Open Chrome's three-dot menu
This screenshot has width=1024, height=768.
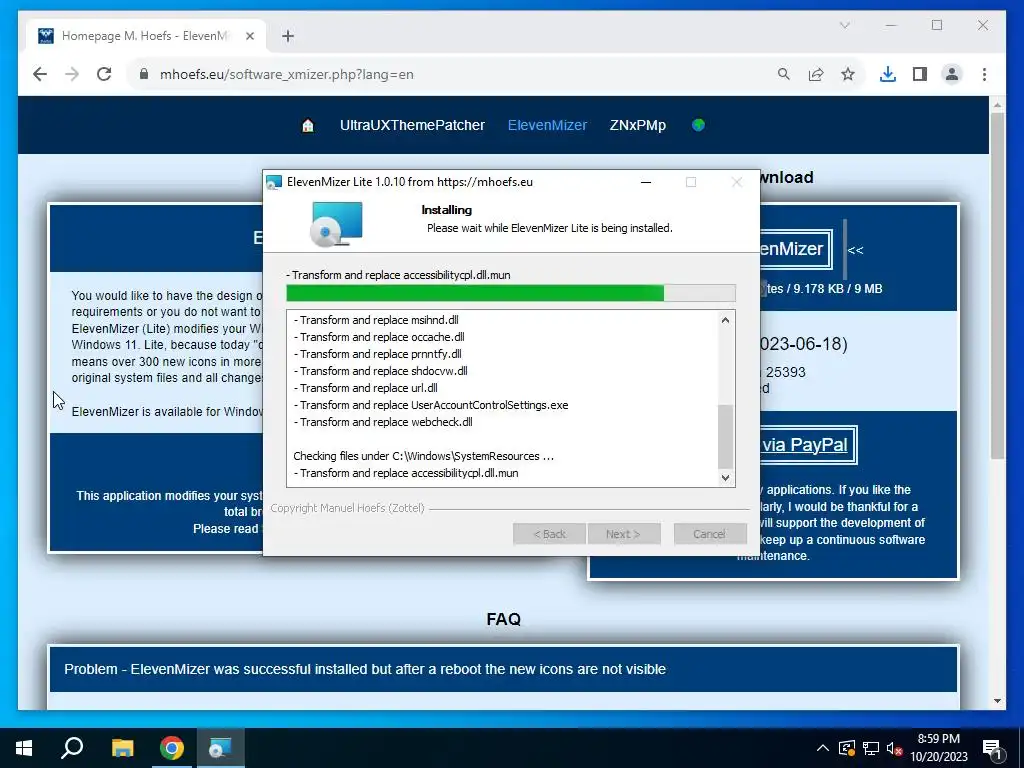click(984, 74)
